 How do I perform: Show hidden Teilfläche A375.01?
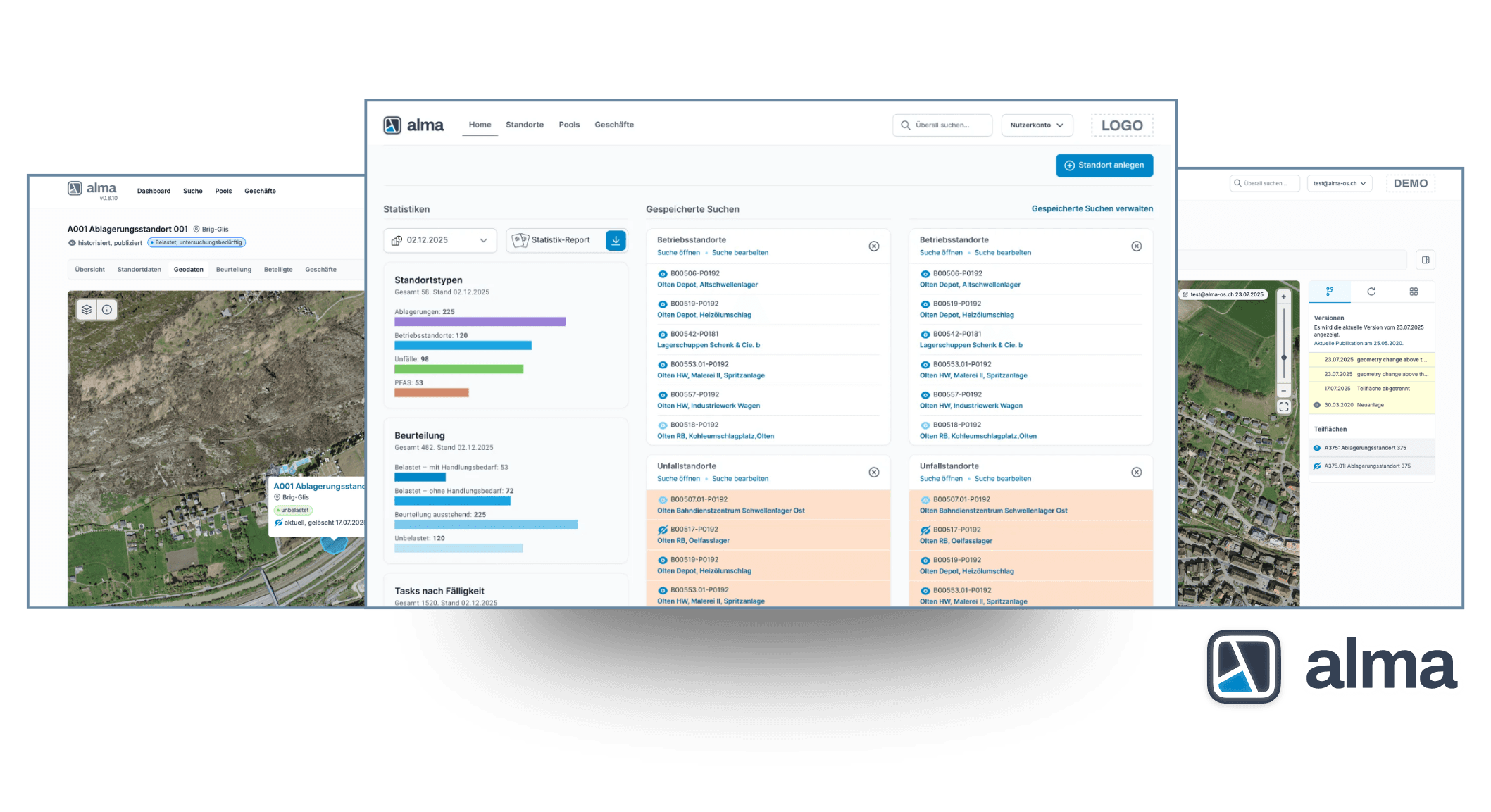coord(1317,466)
